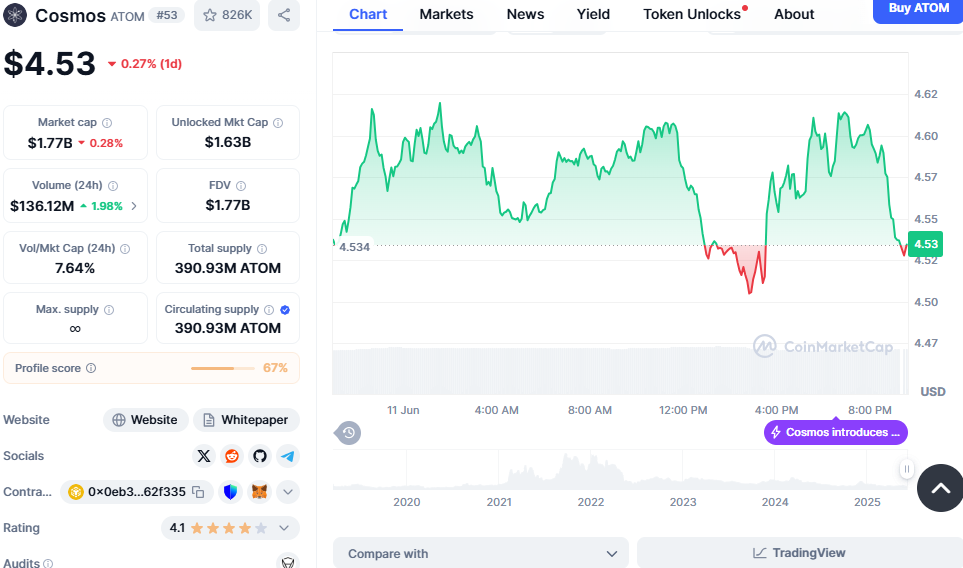Screen dimensions: 963x568
Task: Click the Audits info icon
Action: [48, 563]
